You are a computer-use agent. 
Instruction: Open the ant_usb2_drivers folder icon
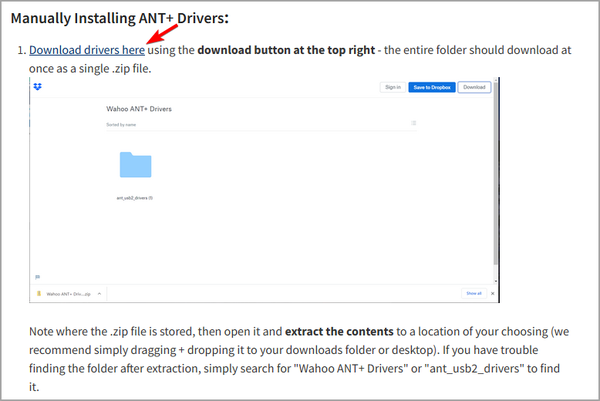(x=135, y=165)
